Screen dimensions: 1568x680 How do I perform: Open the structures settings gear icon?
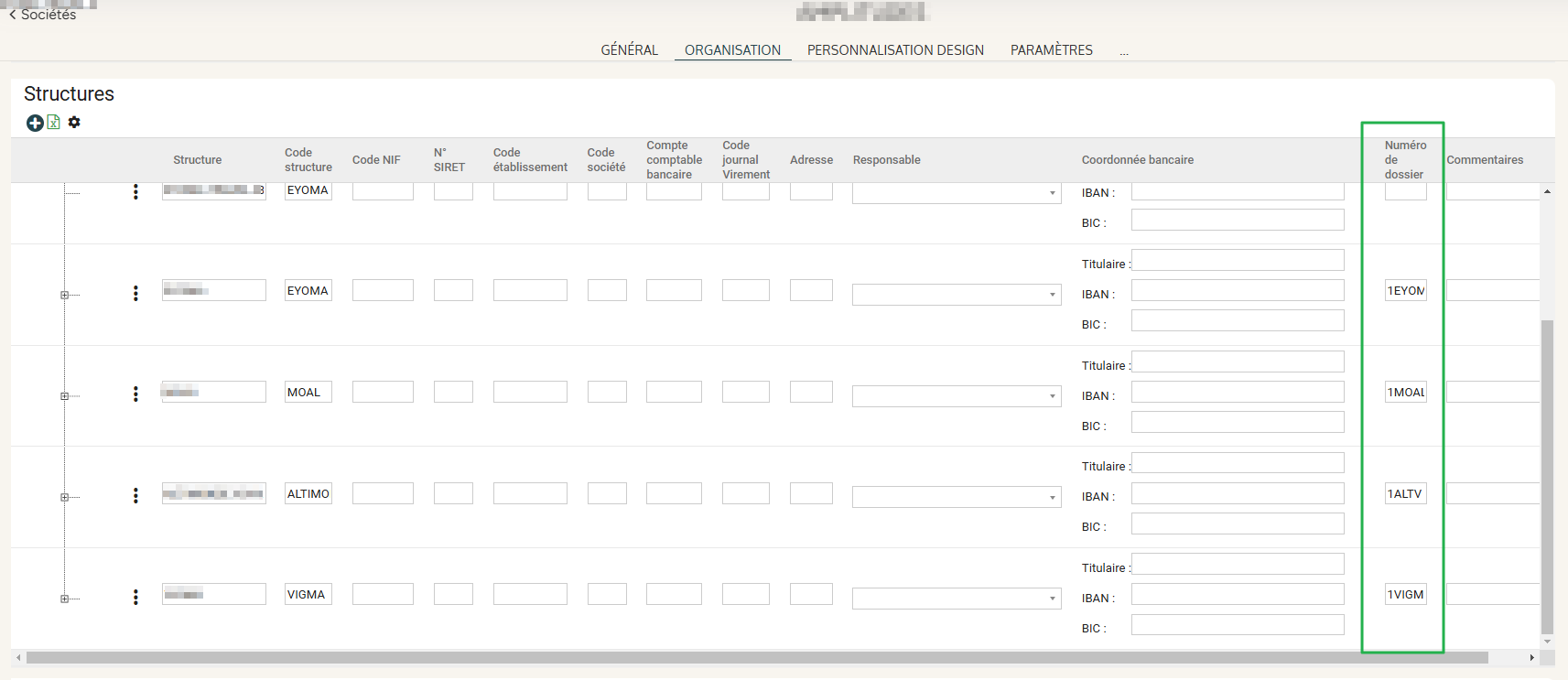tap(74, 122)
